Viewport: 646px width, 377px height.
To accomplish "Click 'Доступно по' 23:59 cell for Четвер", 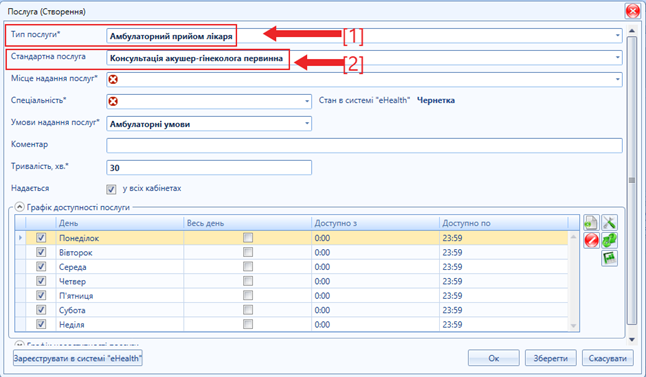I will [x=503, y=281].
